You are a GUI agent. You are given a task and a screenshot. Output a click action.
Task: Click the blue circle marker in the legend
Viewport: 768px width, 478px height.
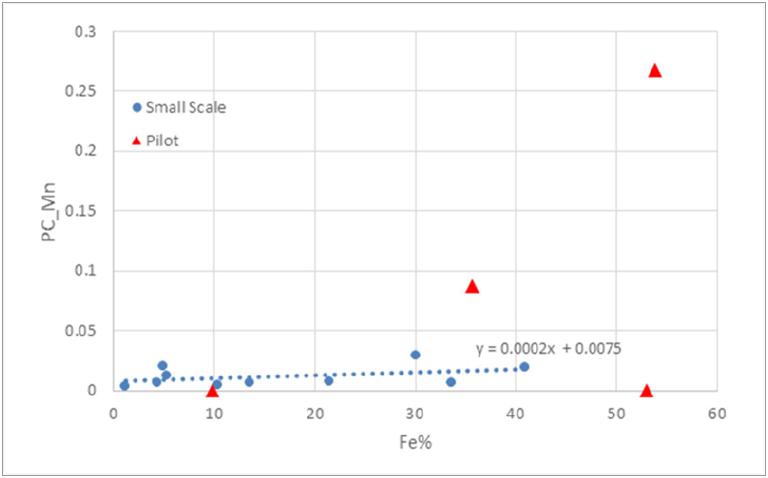pyautogui.click(x=138, y=107)
